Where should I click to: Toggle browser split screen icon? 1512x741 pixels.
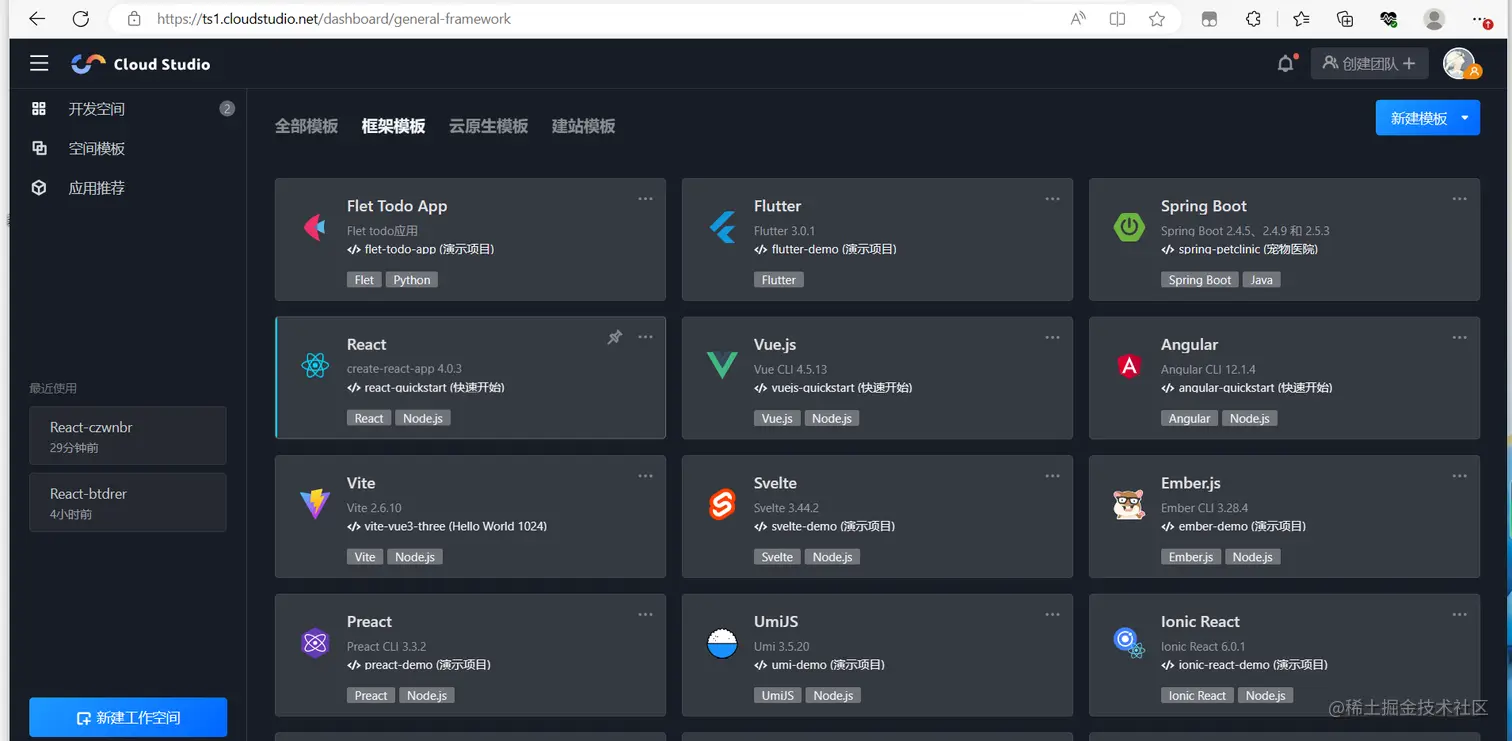coord(1117,18)
